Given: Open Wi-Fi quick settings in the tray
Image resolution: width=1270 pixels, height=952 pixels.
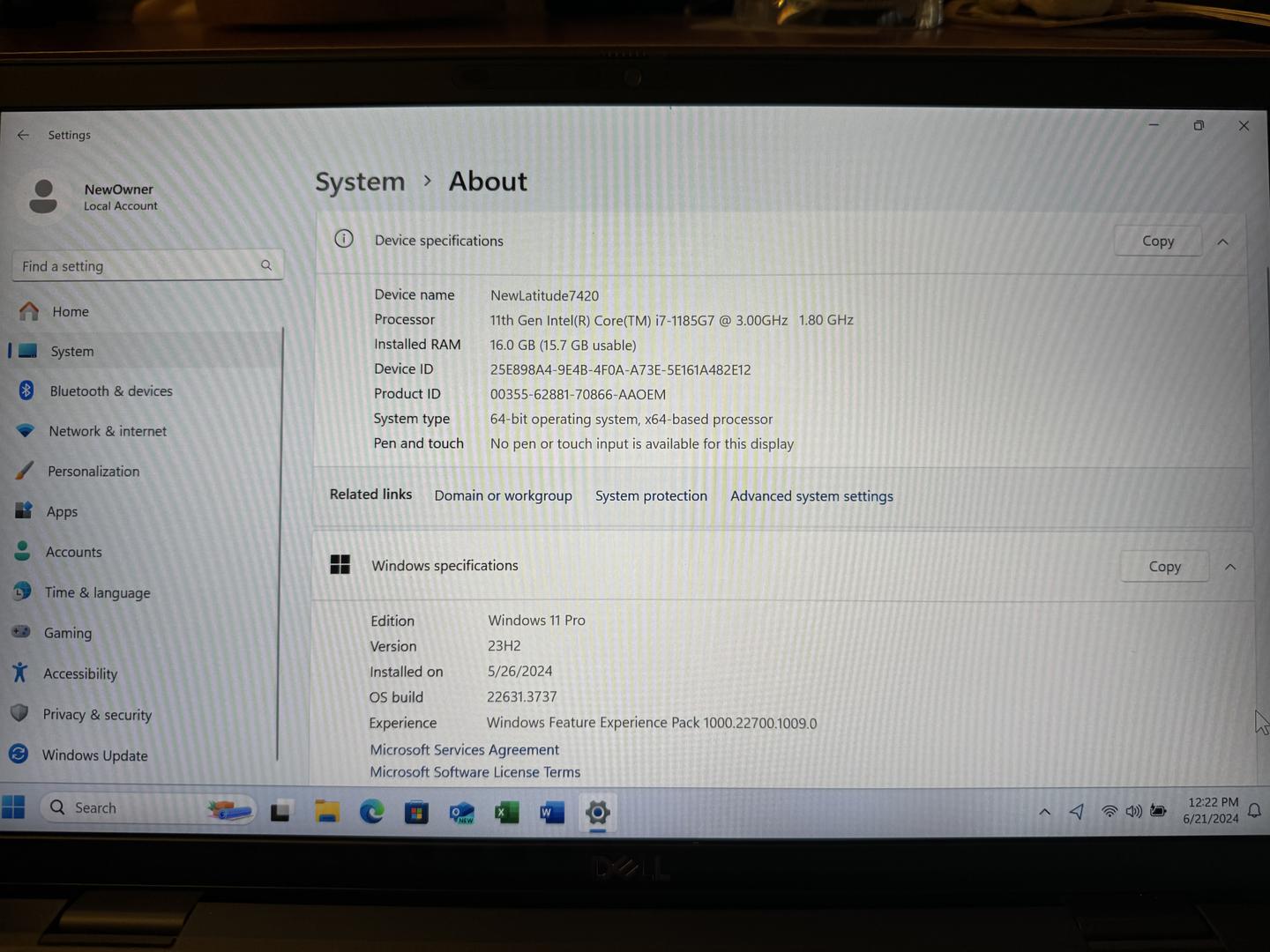Looking at the screenshot, I should [1109, 811].
